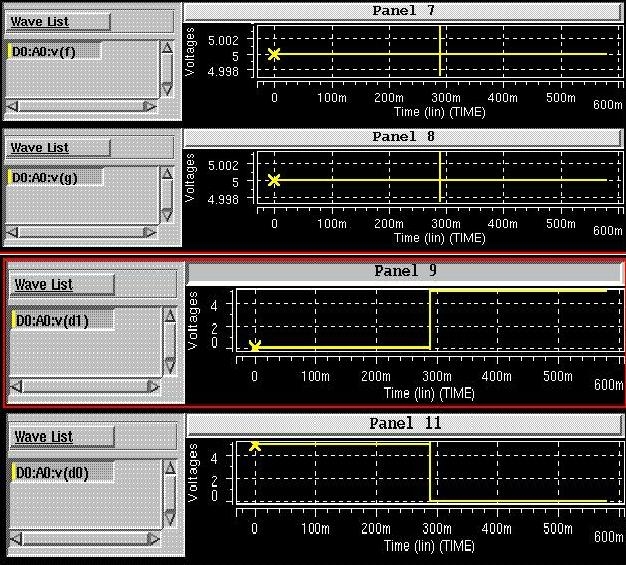Select the D0:A0:v(g) wave entry

tap(55, 177)
